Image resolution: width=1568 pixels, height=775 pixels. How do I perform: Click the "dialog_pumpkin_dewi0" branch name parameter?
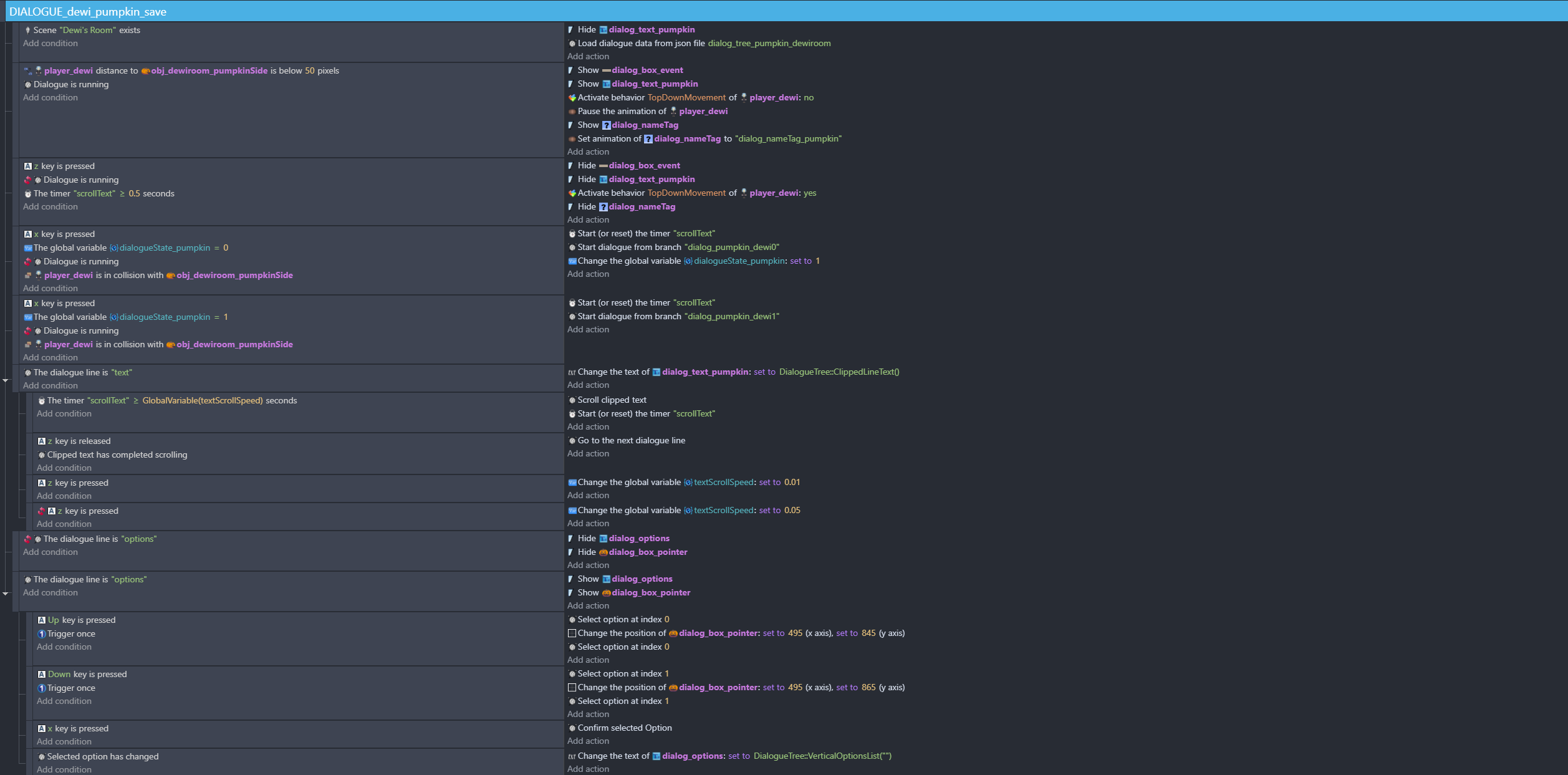tap(731, 248)
